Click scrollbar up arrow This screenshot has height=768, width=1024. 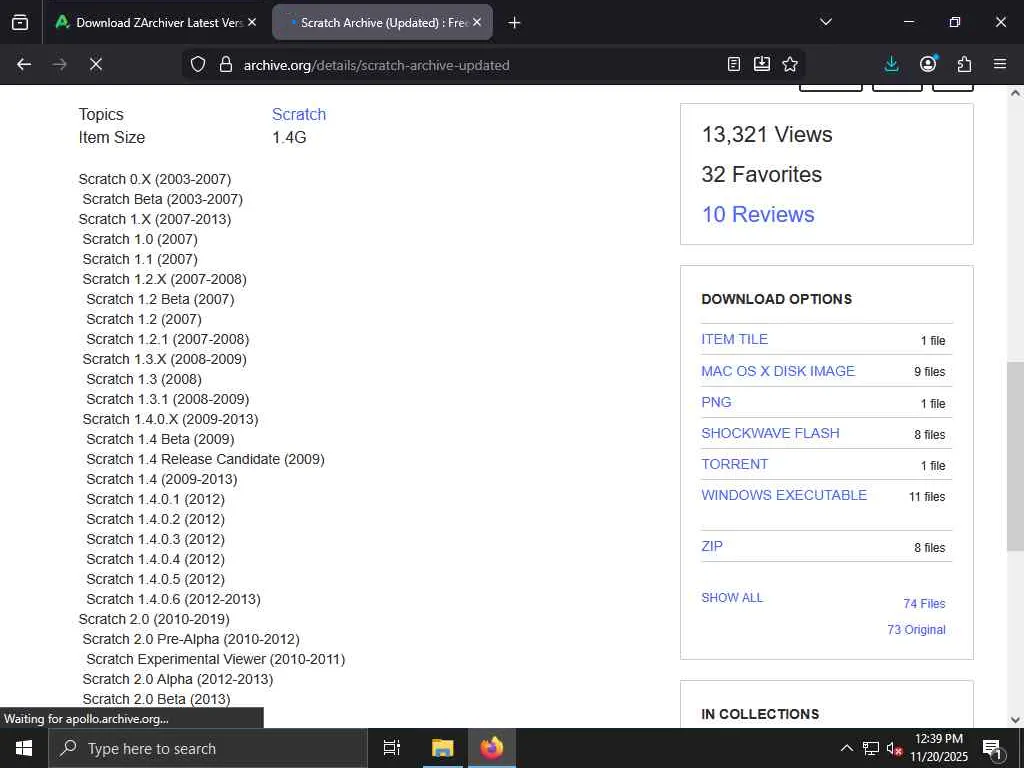[1015, 93]
